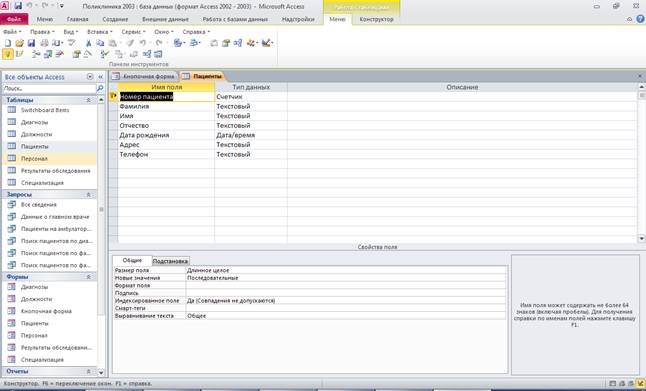This screenshot has height=391, width=646.
Task: Click the Undo arrow in the toolbar row
Action: click(143, 43)
